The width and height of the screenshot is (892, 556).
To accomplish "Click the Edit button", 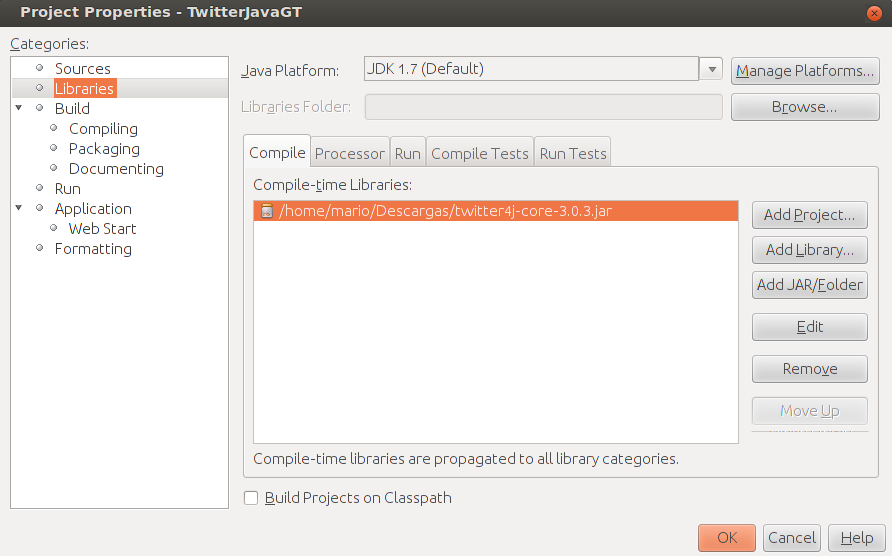I will (x=810, y=327).
